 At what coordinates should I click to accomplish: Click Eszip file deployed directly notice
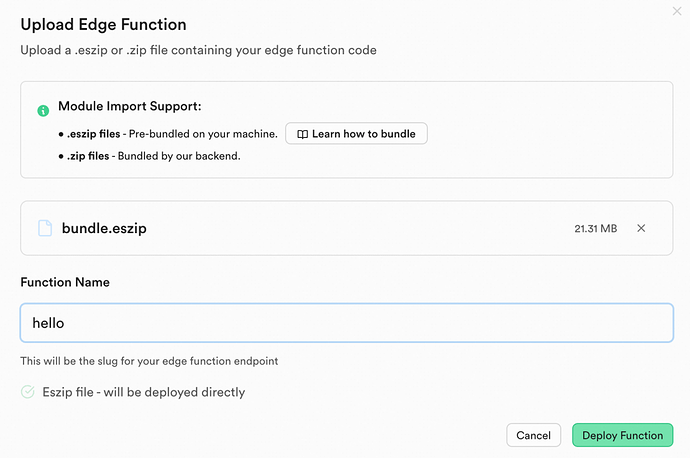tap(142, 392)
